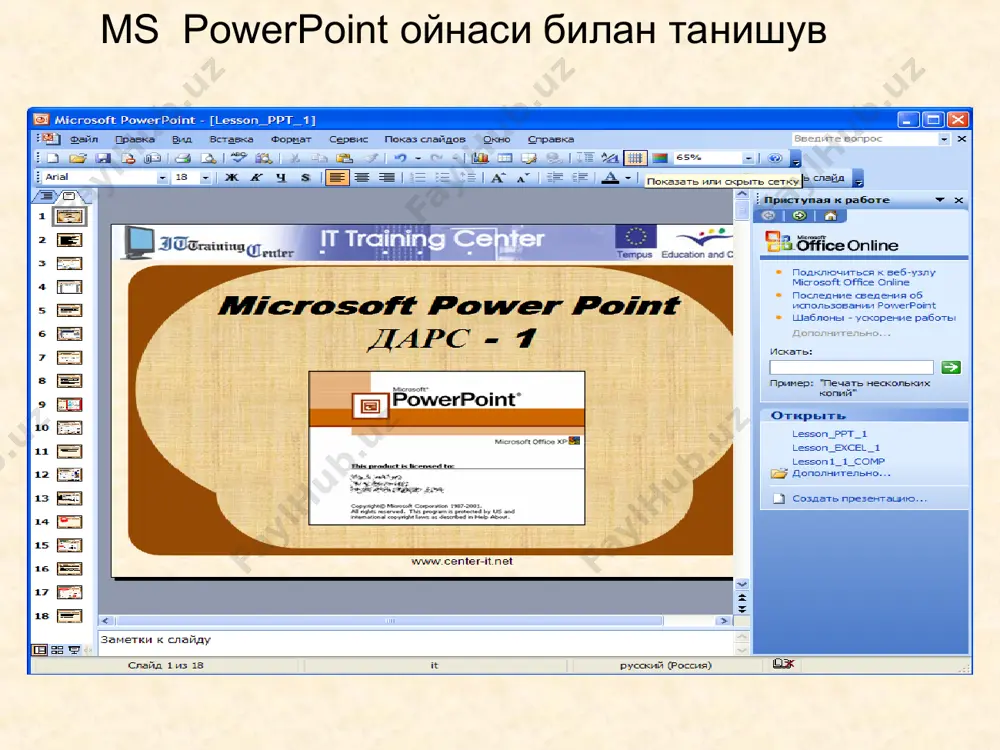Toggle Align Left paragraph button

[x=337, y=177]
